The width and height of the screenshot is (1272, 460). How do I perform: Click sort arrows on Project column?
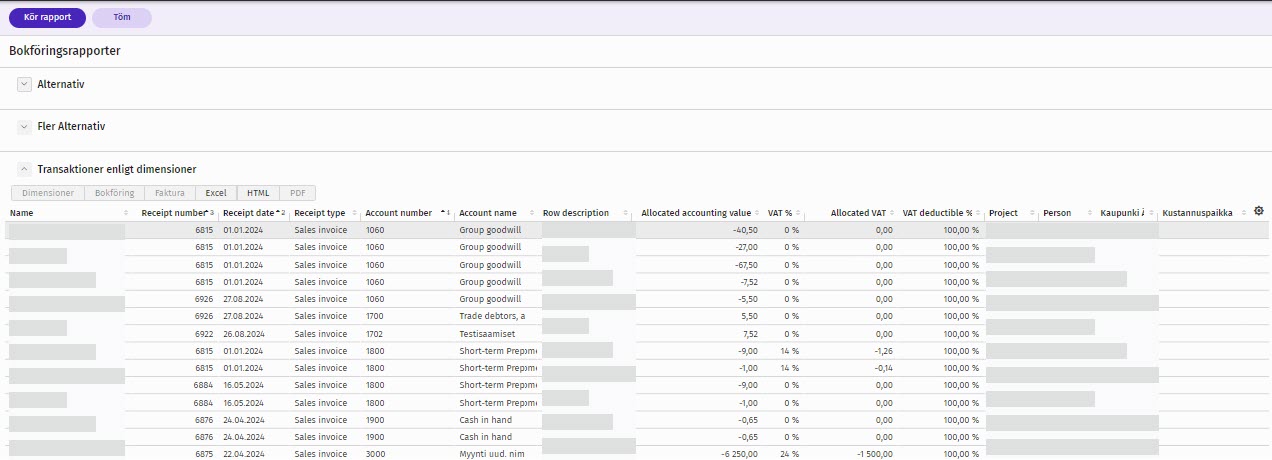1033,213
